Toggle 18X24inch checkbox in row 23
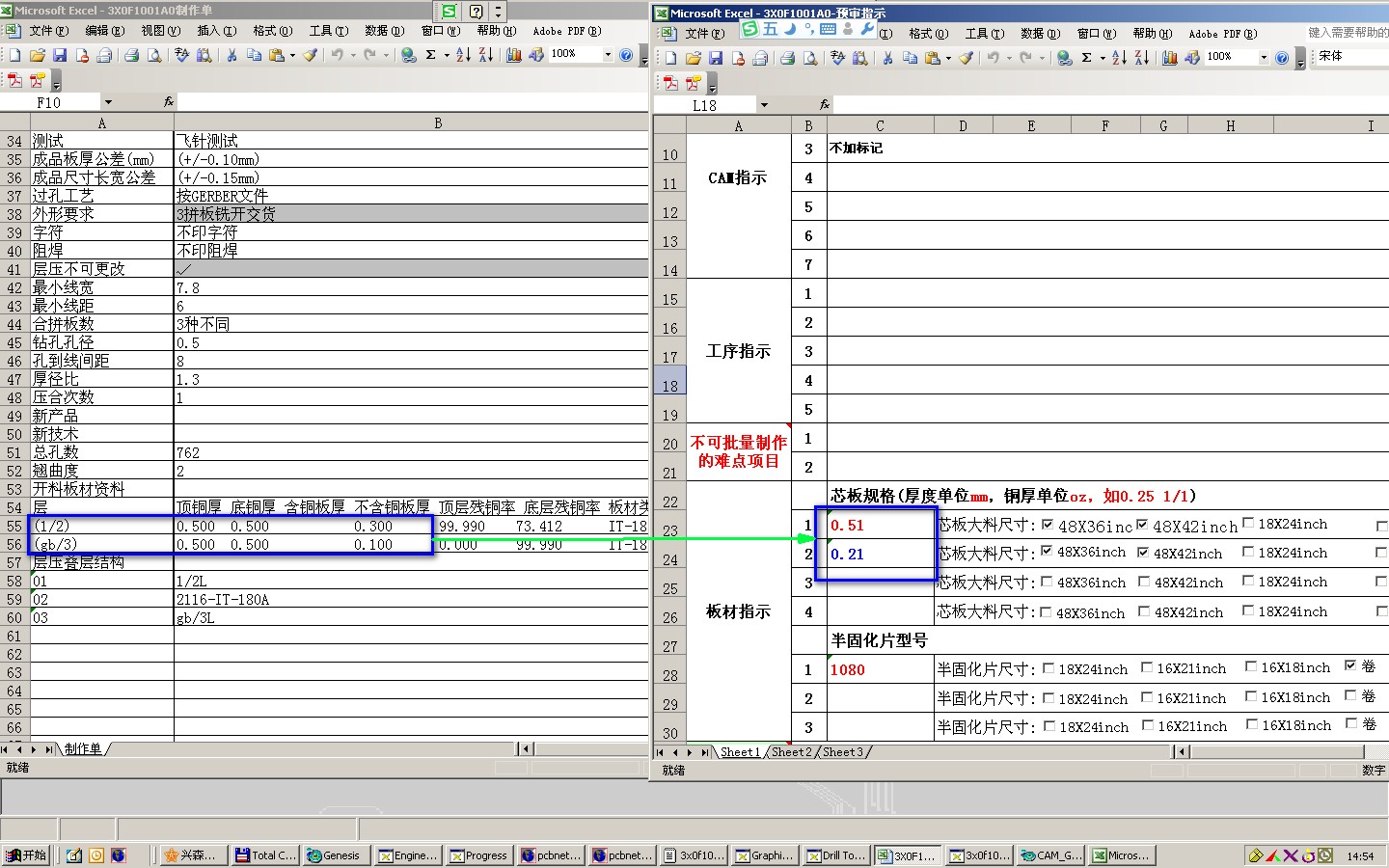1389x868 pixels. 1248,523
